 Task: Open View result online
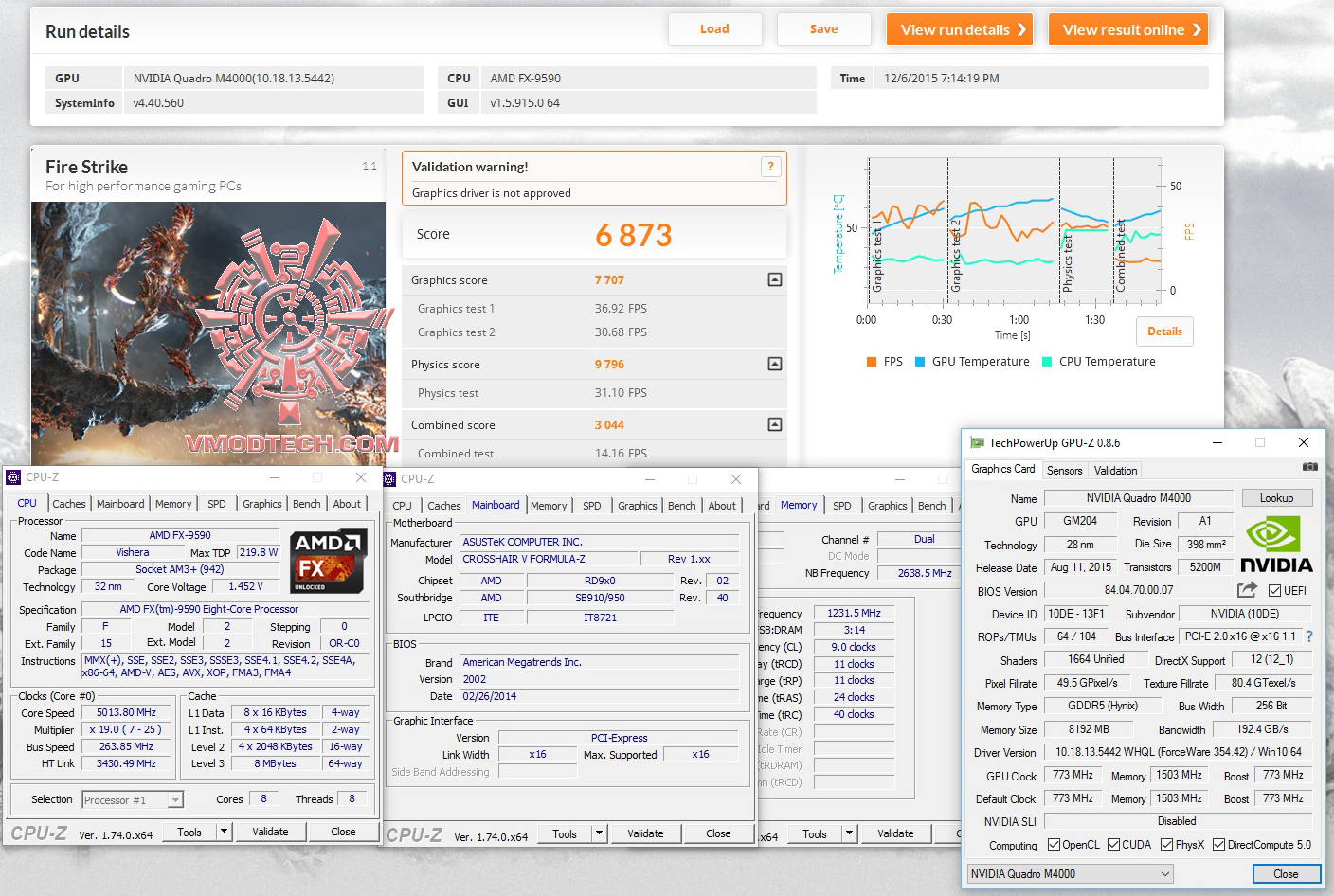(1128, 29)
